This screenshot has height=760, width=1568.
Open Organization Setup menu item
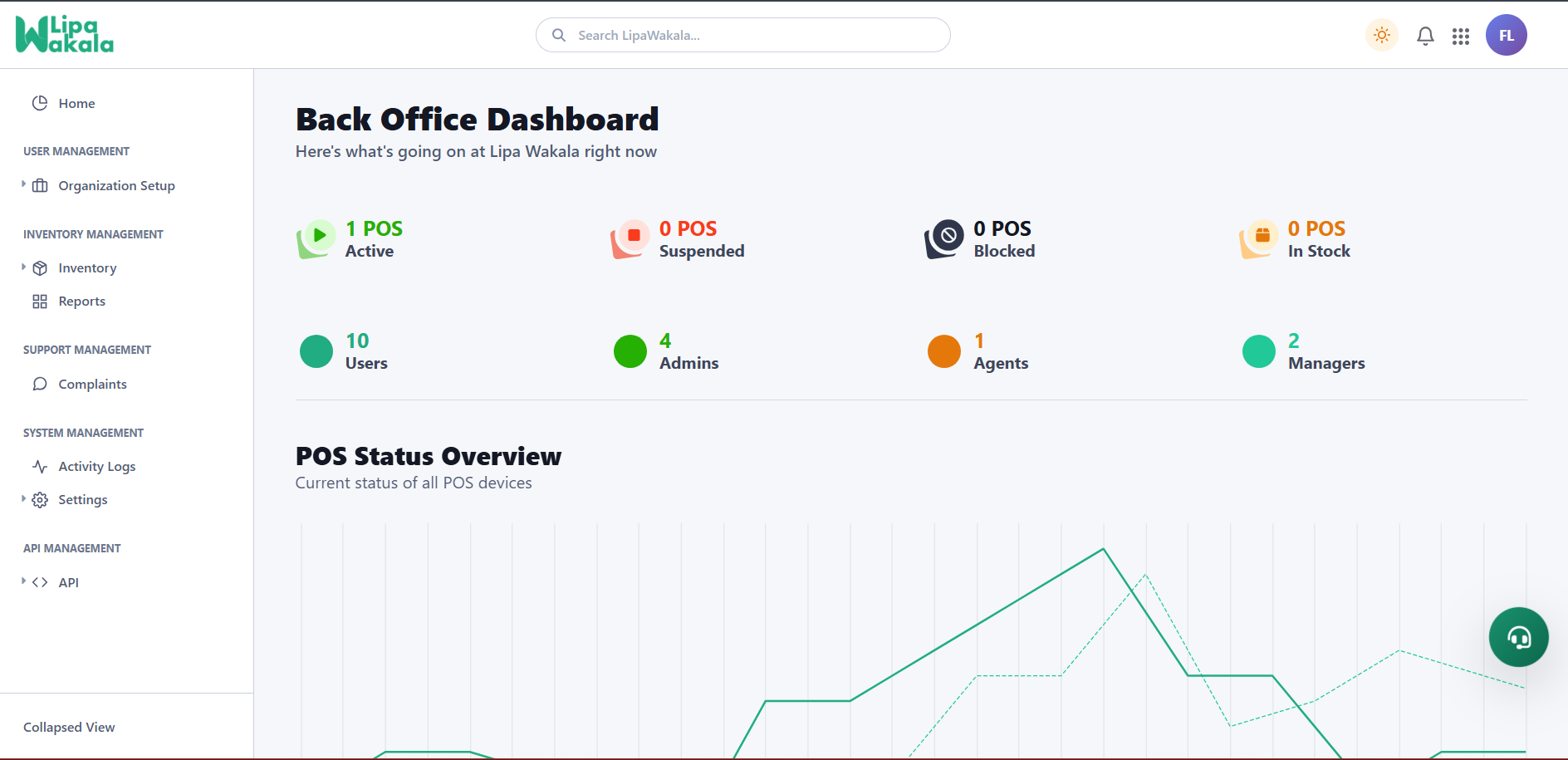[116, 185]
